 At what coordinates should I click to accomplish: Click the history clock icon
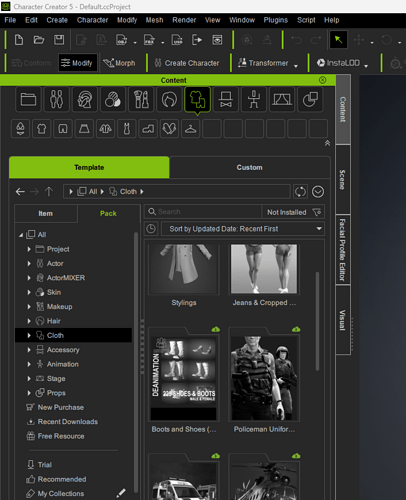click(x=151, y=229)
